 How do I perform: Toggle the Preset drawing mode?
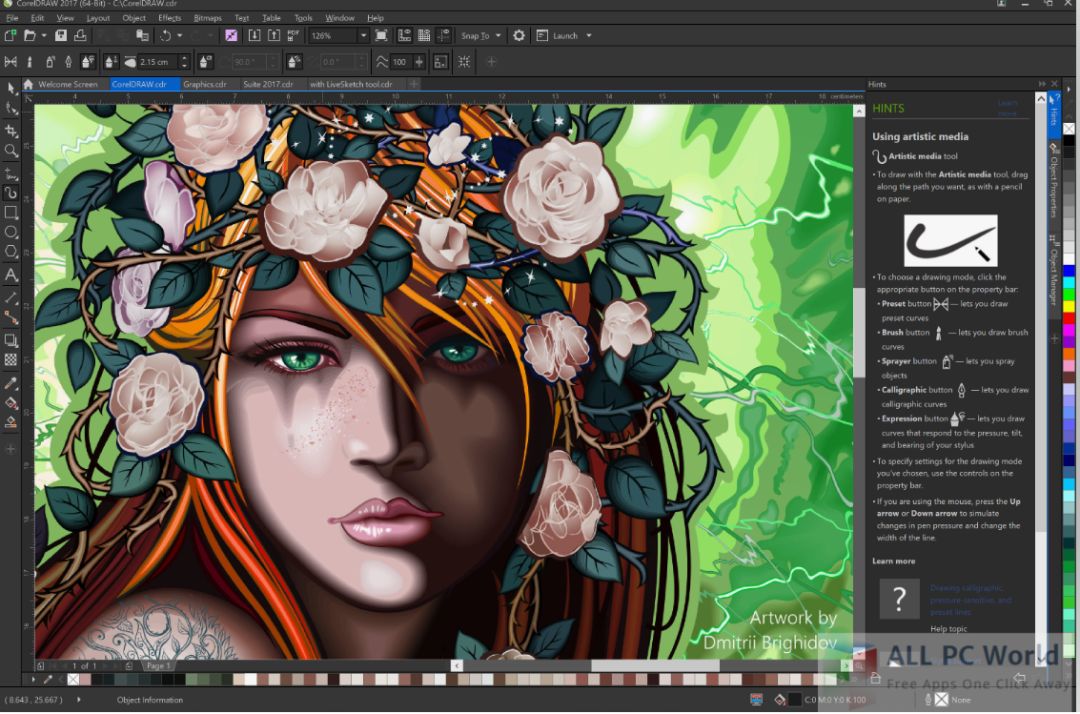point(10,62)
